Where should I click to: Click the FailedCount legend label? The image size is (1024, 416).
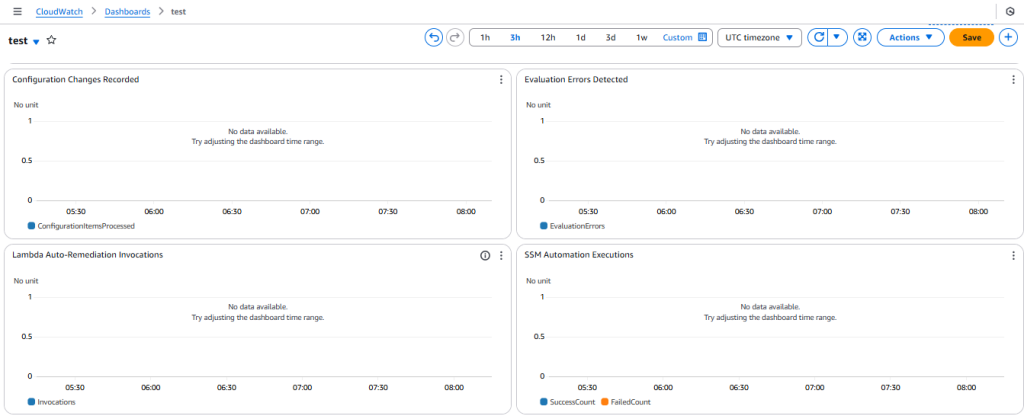click(630, 402)
